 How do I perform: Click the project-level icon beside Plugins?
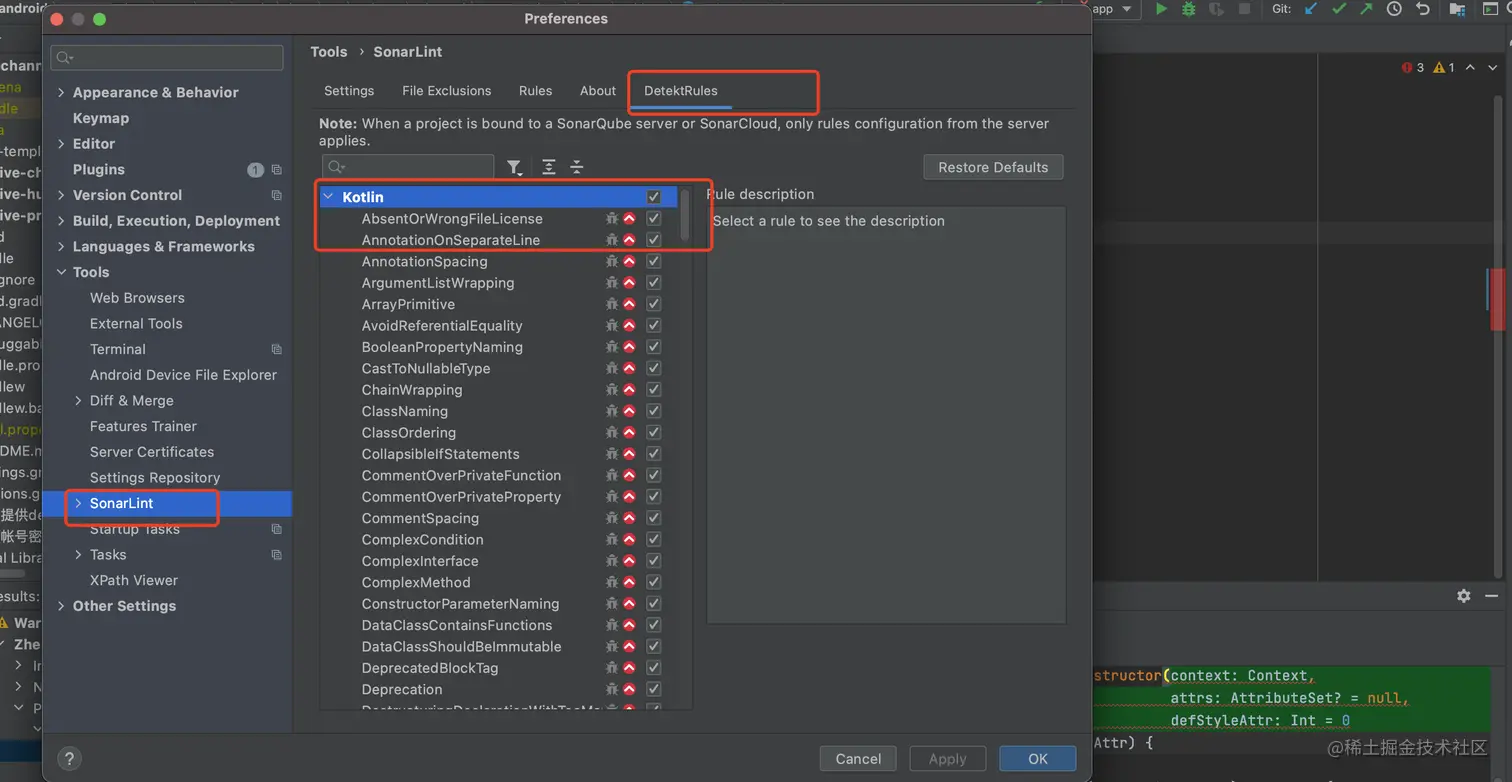click(x=277, y=170)
